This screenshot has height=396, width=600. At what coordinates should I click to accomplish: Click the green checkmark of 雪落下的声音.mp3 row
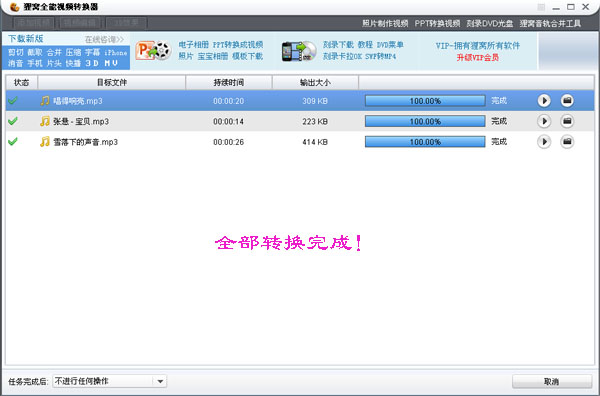coord(13,142)
